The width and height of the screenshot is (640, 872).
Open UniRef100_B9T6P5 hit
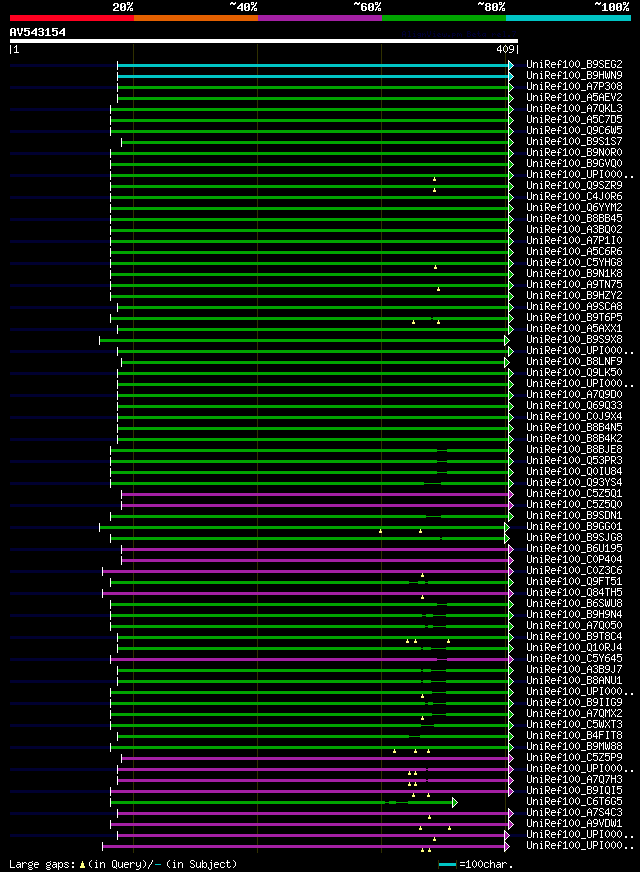pyautogui.click(x=574, y=317)
